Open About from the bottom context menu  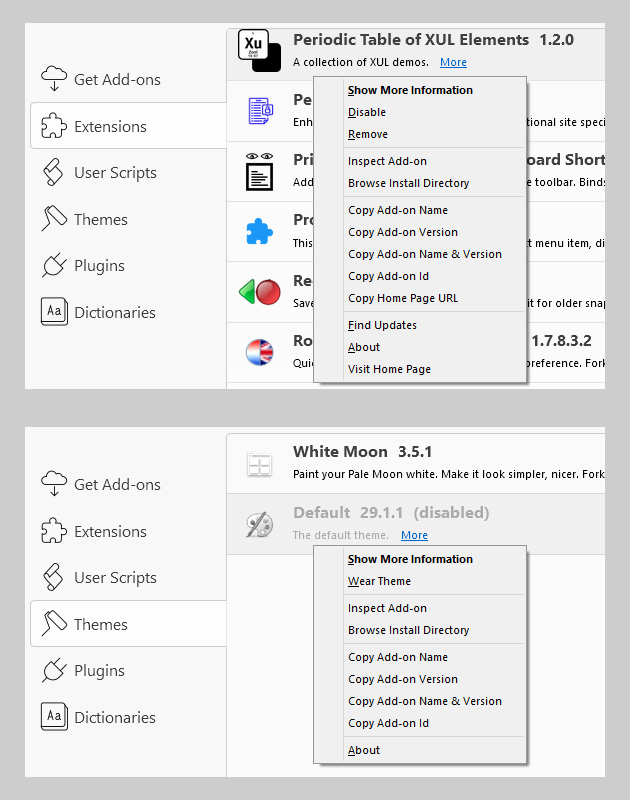(x=420, y=750)
